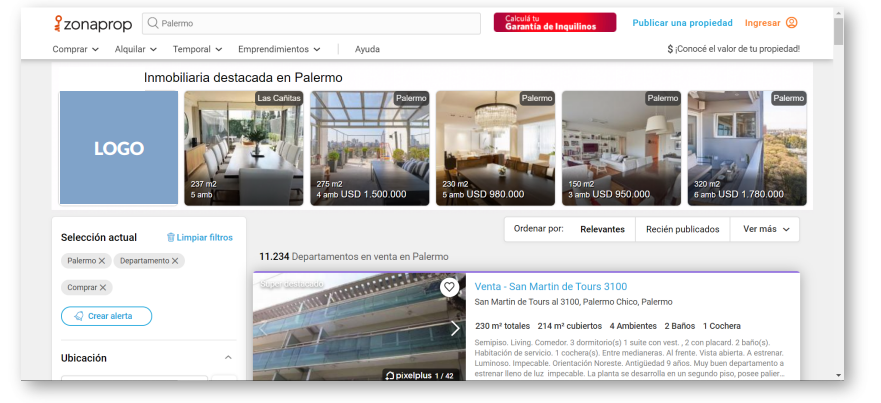Screen dimensions: 881x403
Task: Click the pixelplus virtual tour badge
Action: point(420,375)
